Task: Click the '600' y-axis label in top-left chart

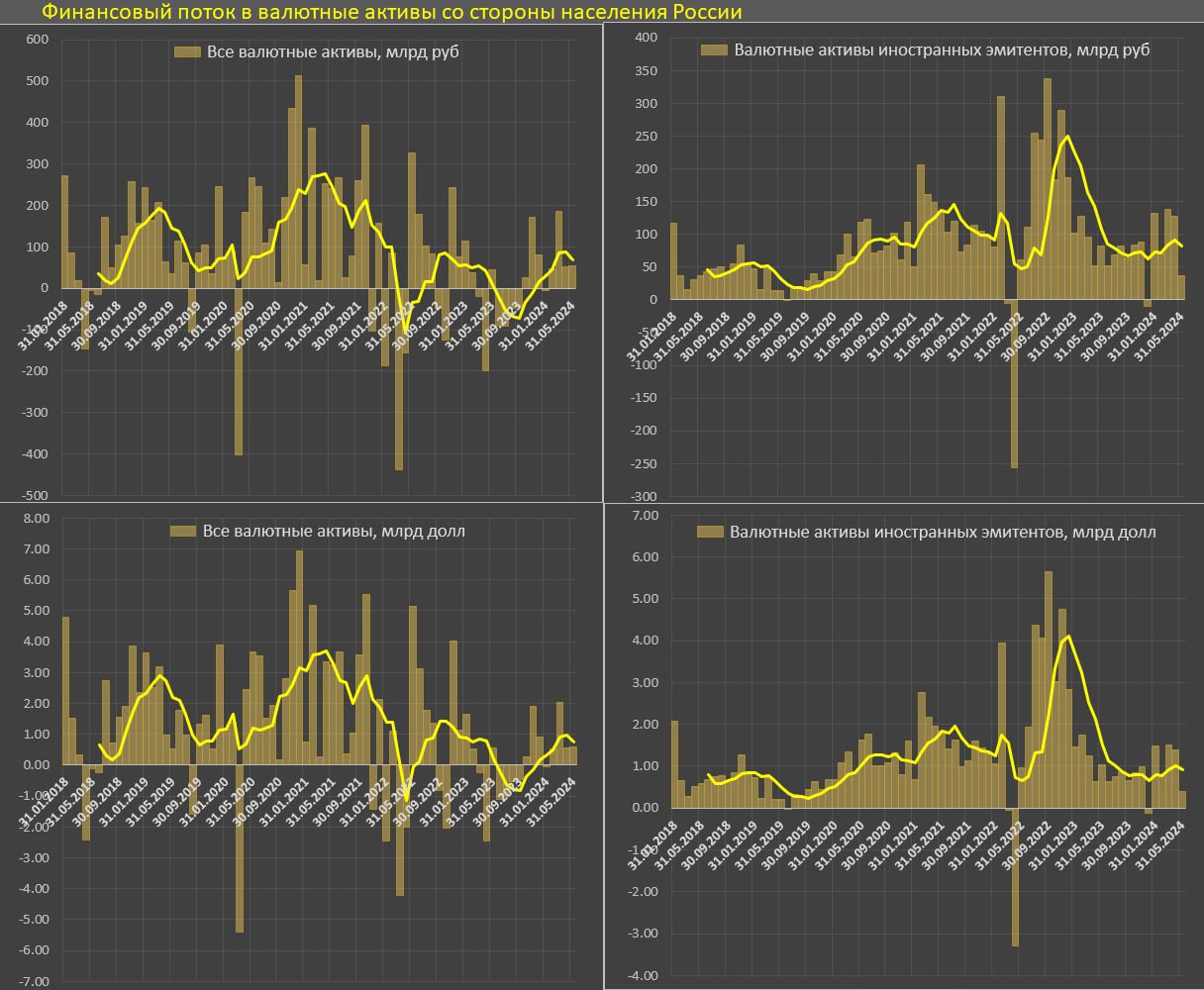Action: pyautogui.click(x=38, y=40)
